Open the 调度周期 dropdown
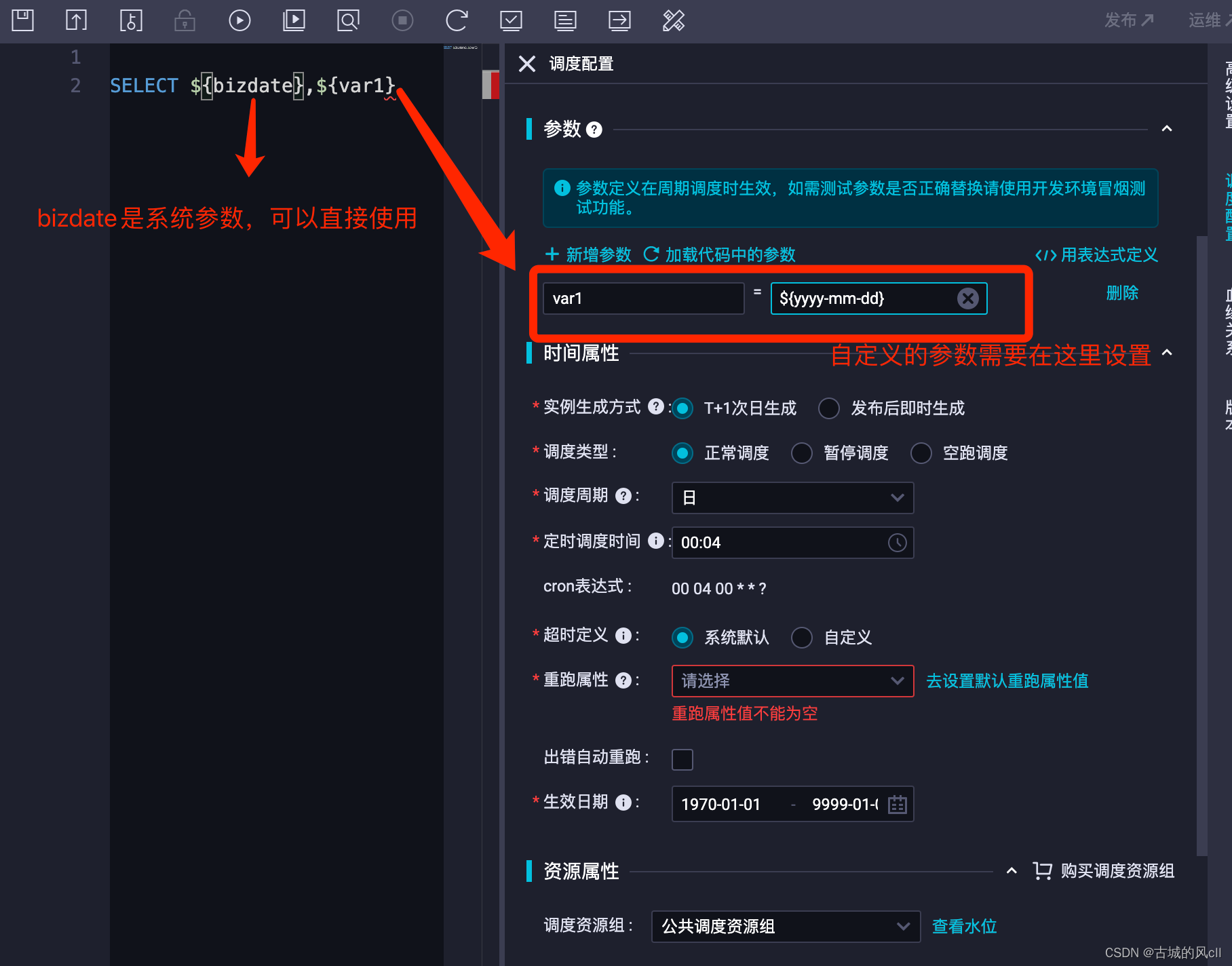Screen dimensions: 1232x966 point(792,497)
